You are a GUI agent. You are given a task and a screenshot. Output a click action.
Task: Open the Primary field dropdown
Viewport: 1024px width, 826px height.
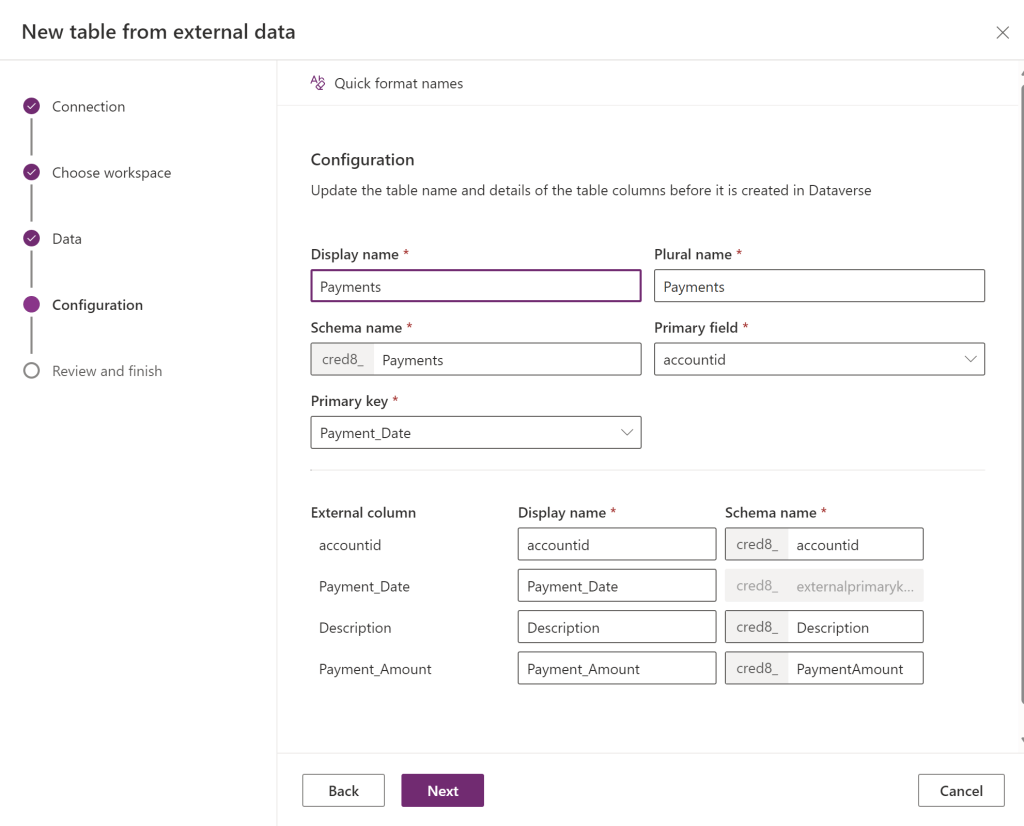819,359
